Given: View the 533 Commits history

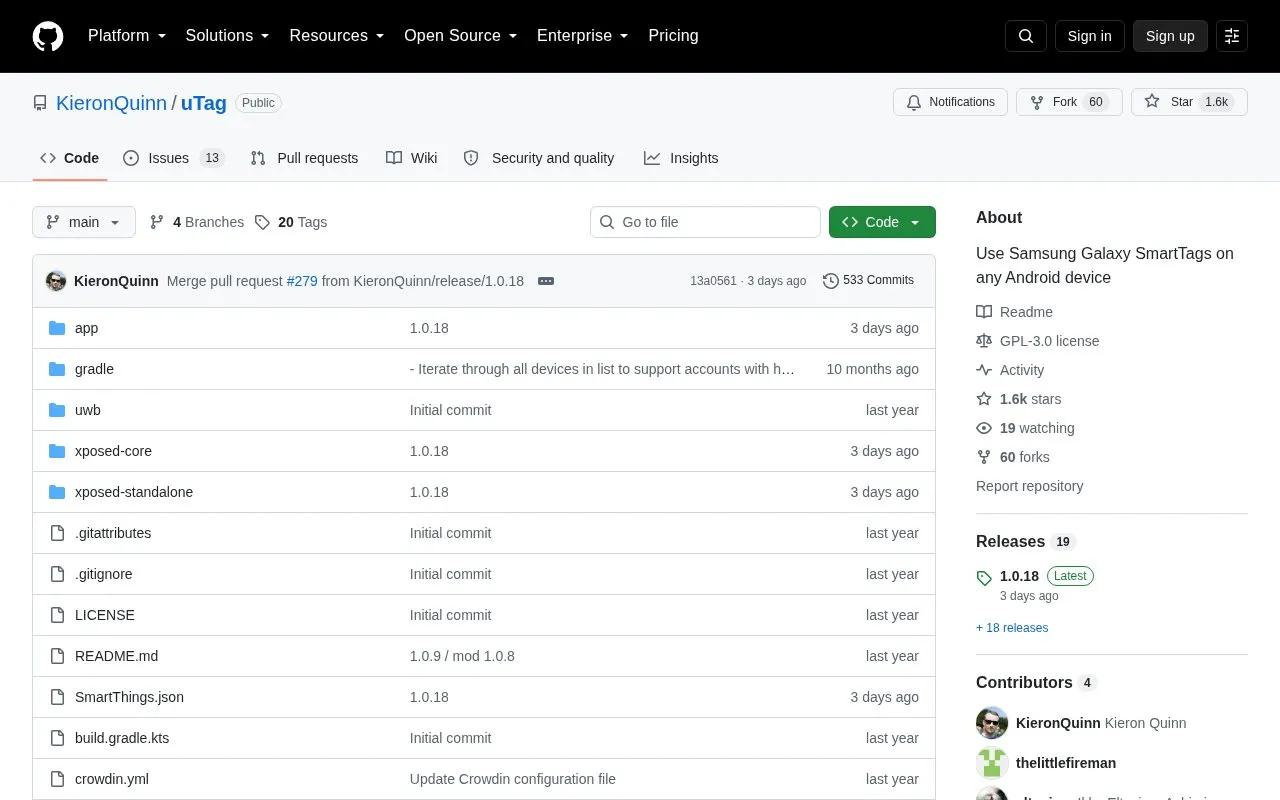Looking at the screenshot, I should [868, 281].
